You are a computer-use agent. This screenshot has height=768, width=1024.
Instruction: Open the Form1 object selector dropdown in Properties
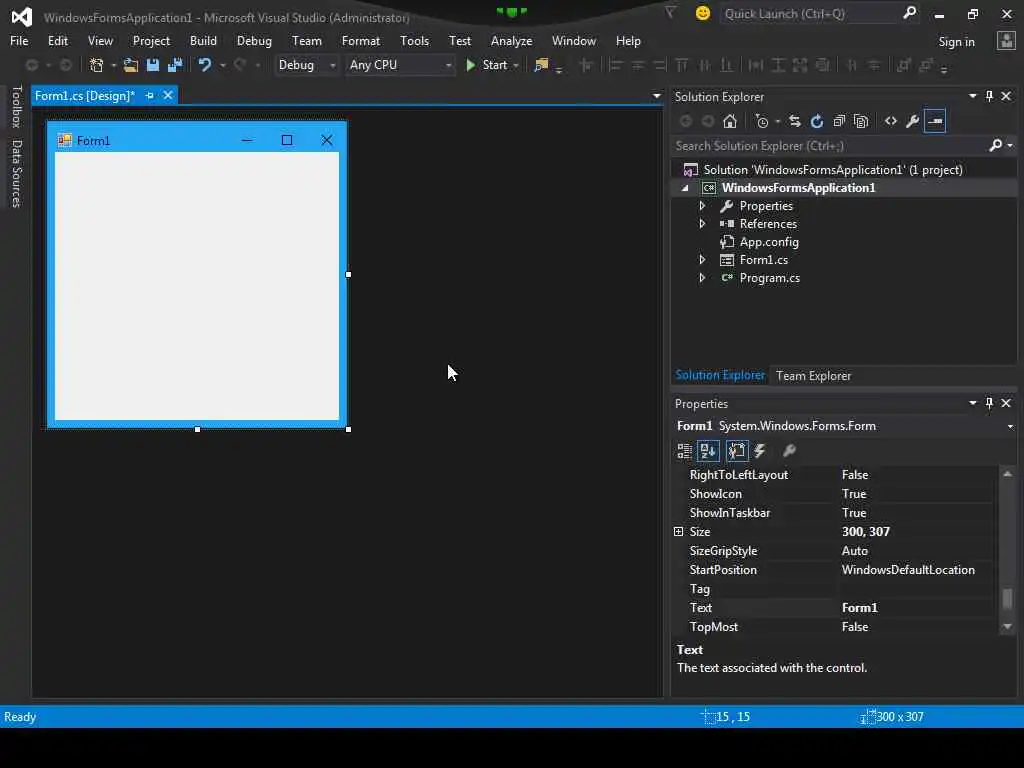click(x=1010, y=426)
